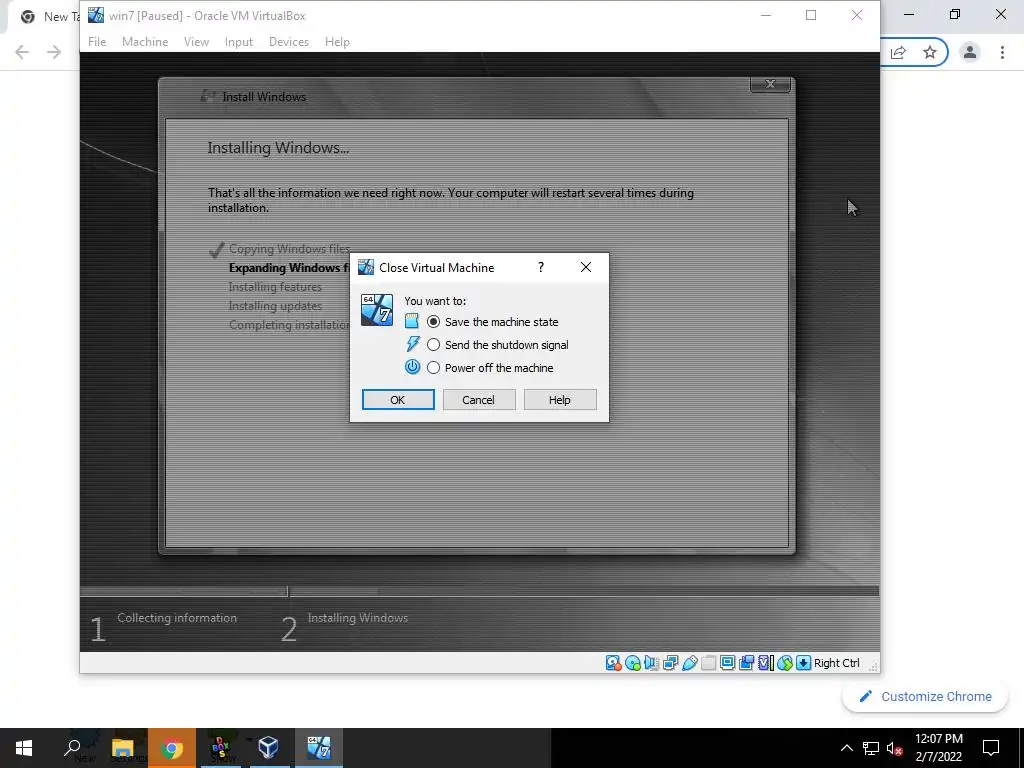The width and height of the screenshot is (1024, 768).
Task: Minimize the VirtualBox win7 window
Action: point(766,15)
